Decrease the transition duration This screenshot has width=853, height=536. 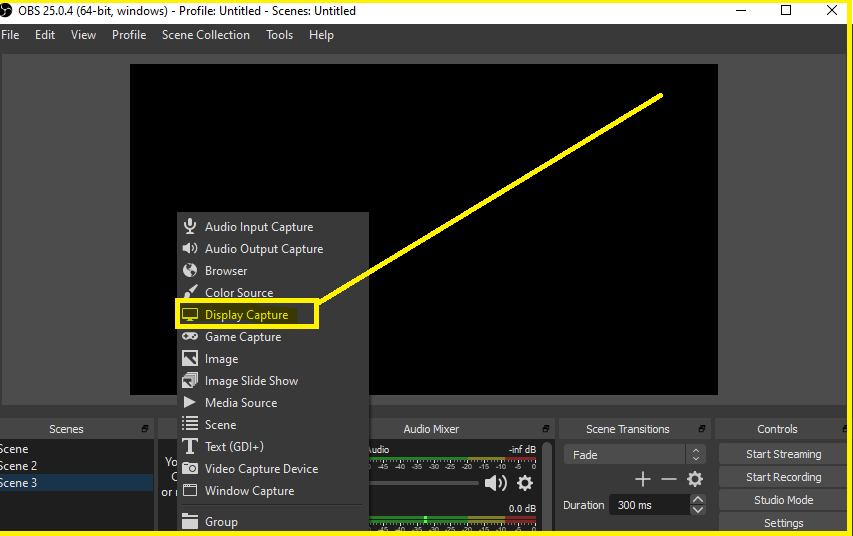(697, 510)
